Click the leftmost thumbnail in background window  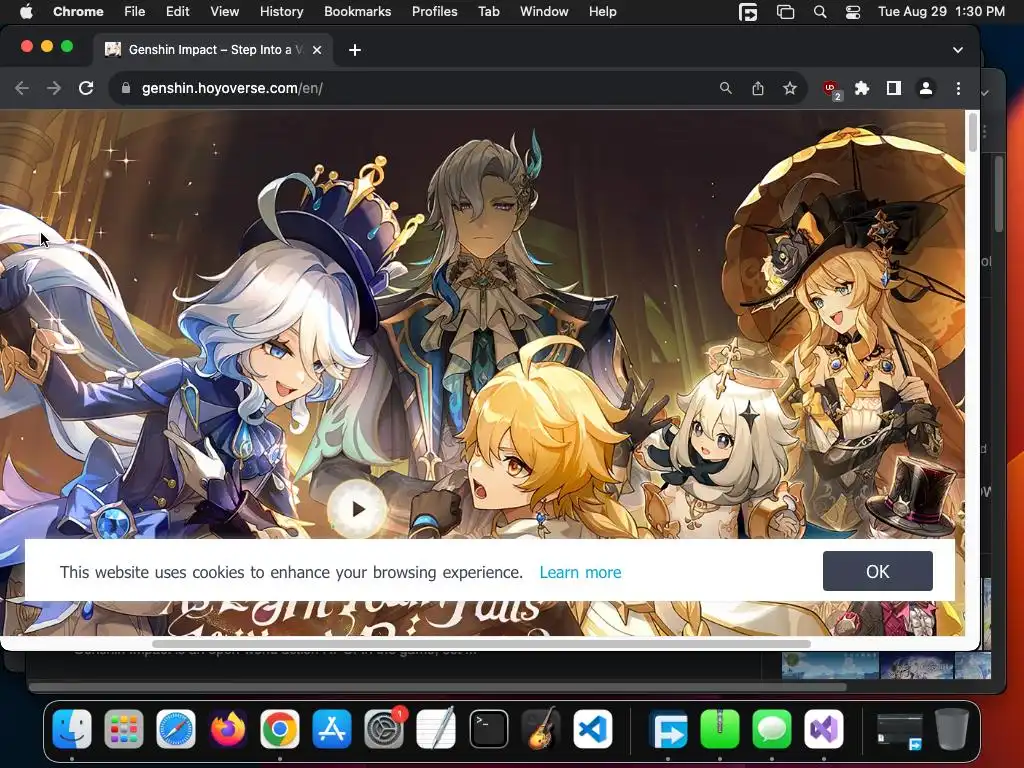tap(830, 665)
